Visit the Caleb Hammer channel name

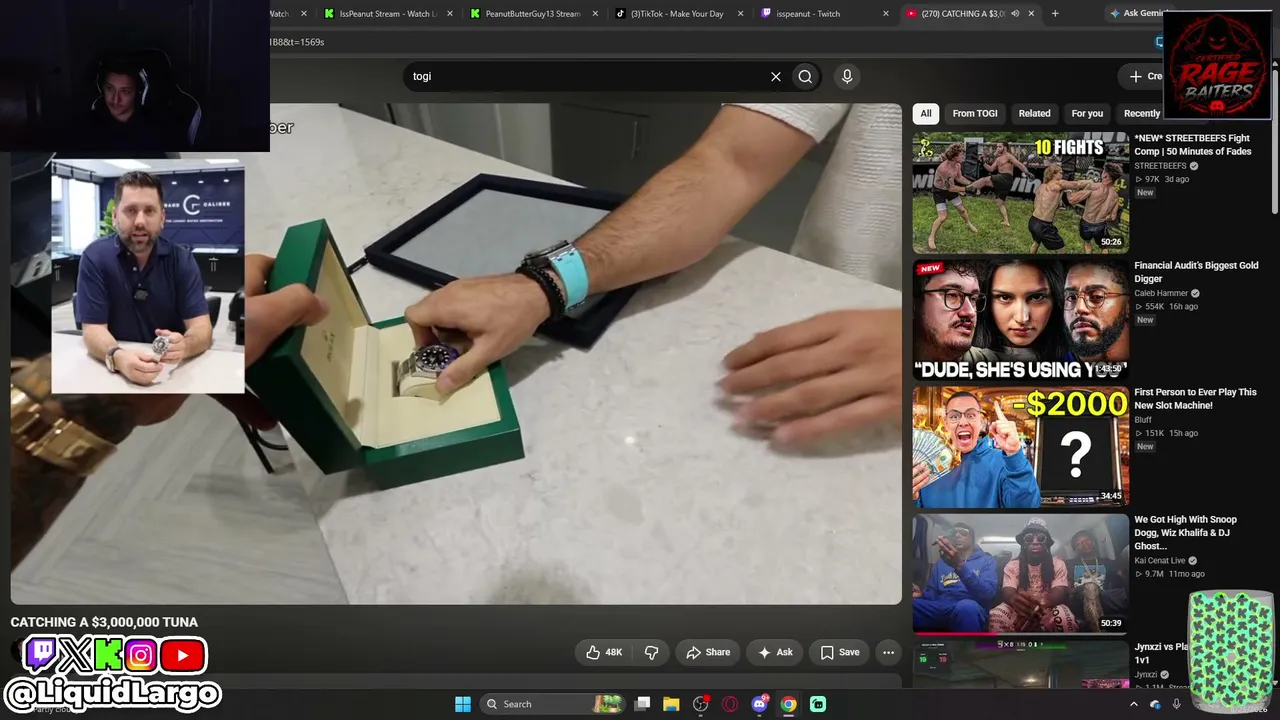point(1160,293)
